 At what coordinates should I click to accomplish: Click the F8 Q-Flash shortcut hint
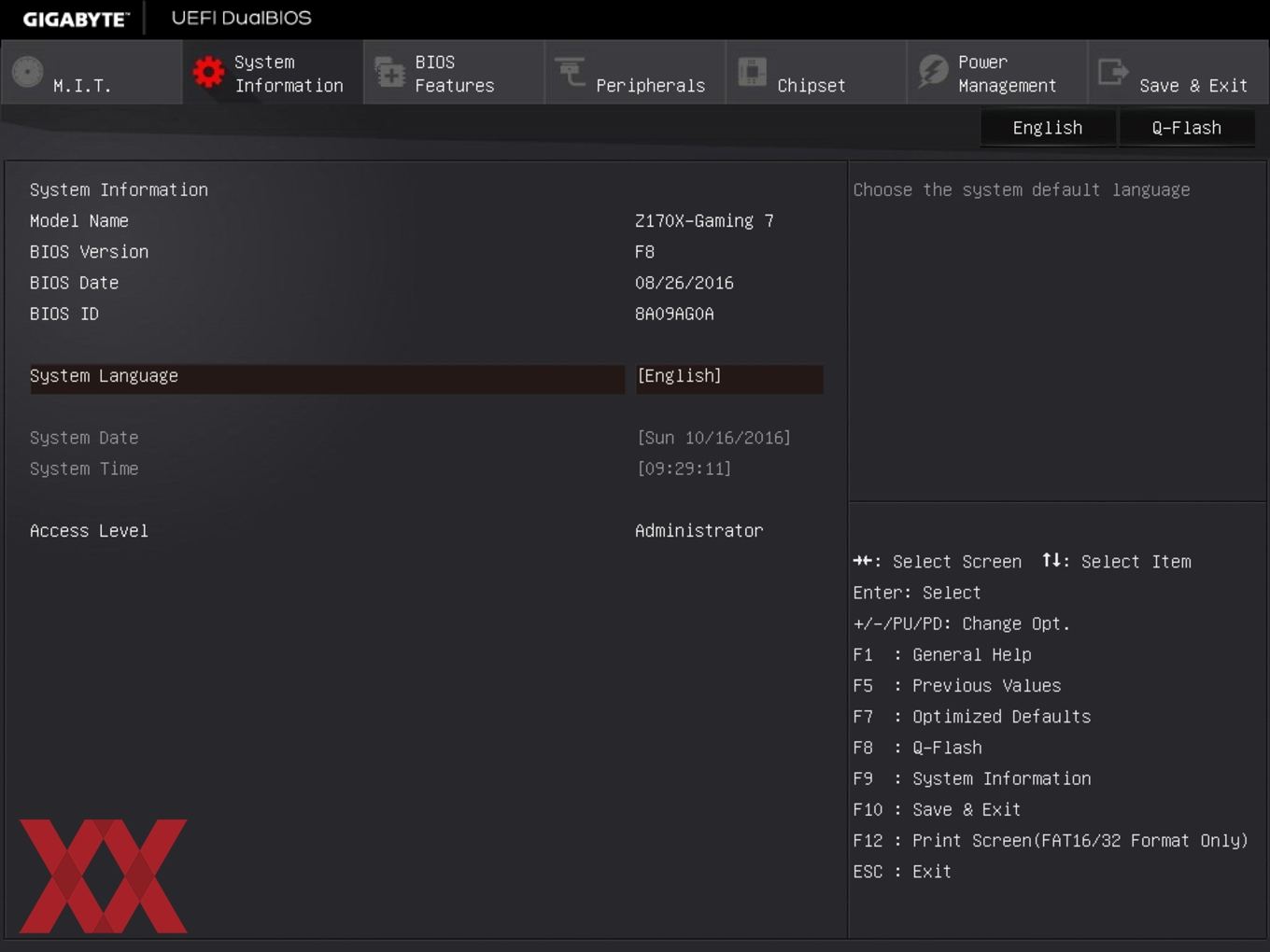(x=917, y=748)
